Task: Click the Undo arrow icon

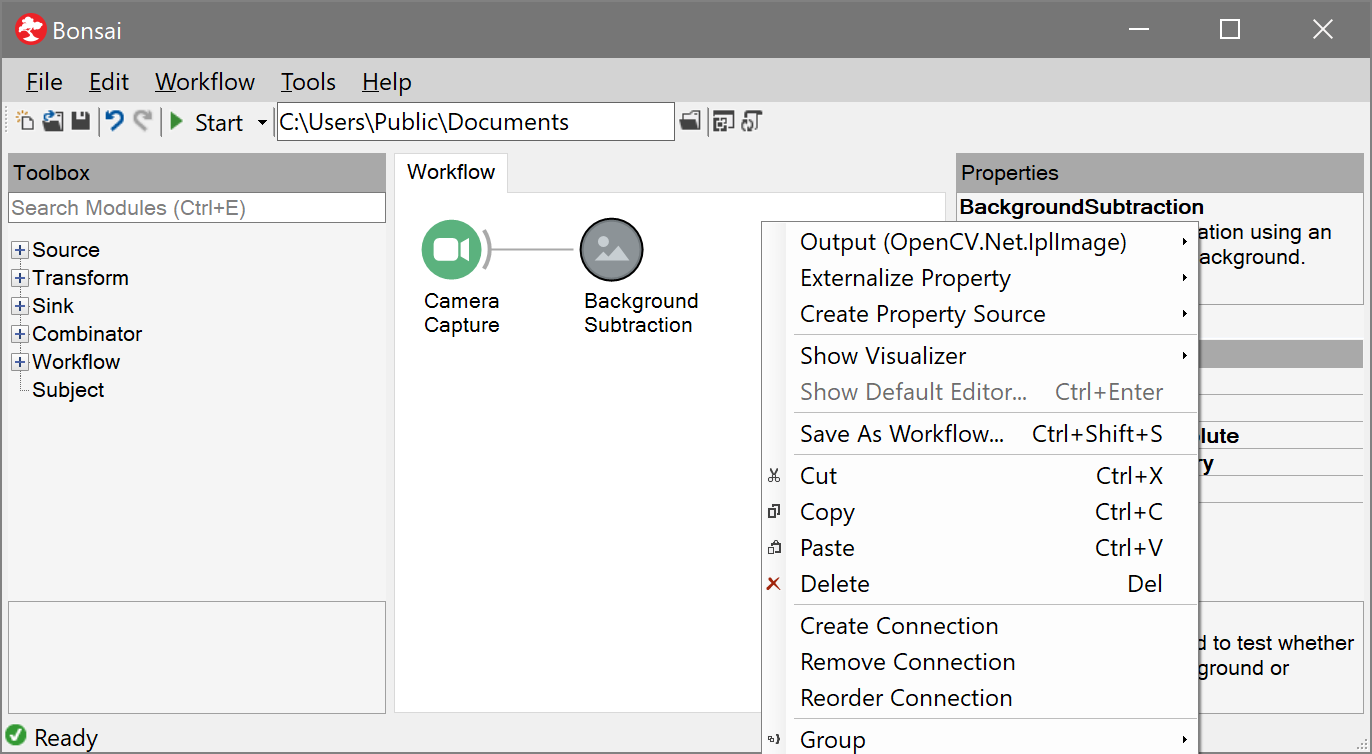Action: 115,122
